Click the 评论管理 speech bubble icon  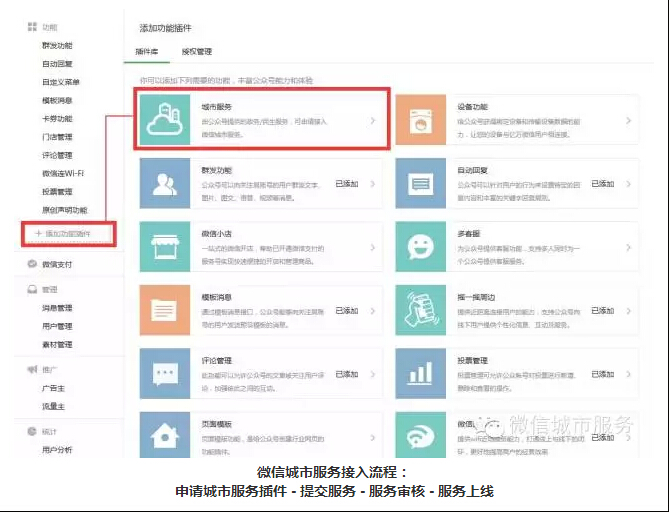(x=165, y=374)
